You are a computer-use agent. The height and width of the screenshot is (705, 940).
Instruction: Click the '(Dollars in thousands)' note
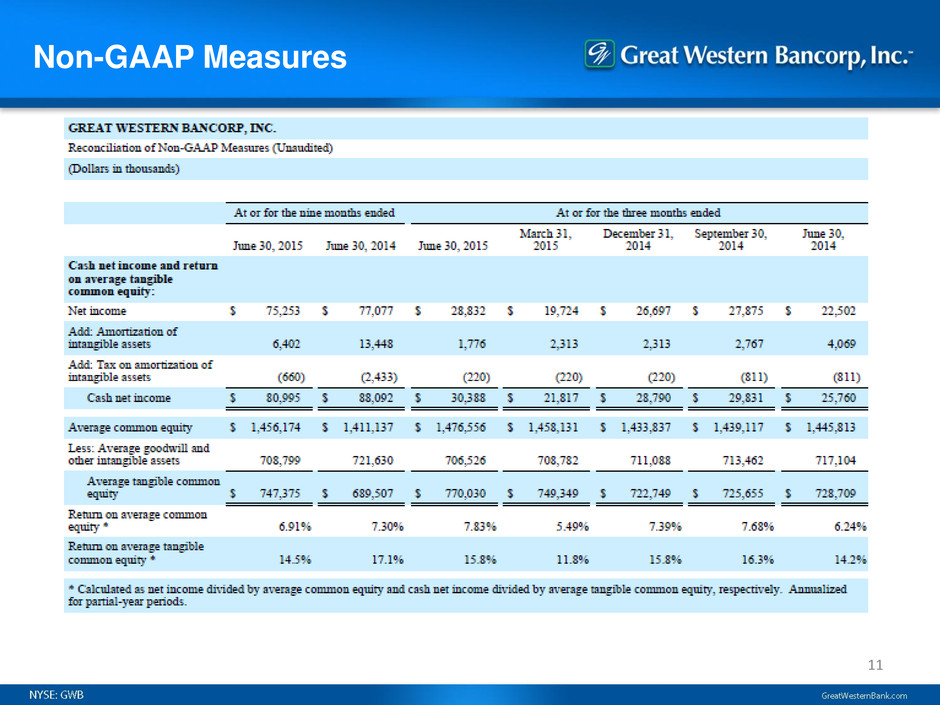point(123,169)
